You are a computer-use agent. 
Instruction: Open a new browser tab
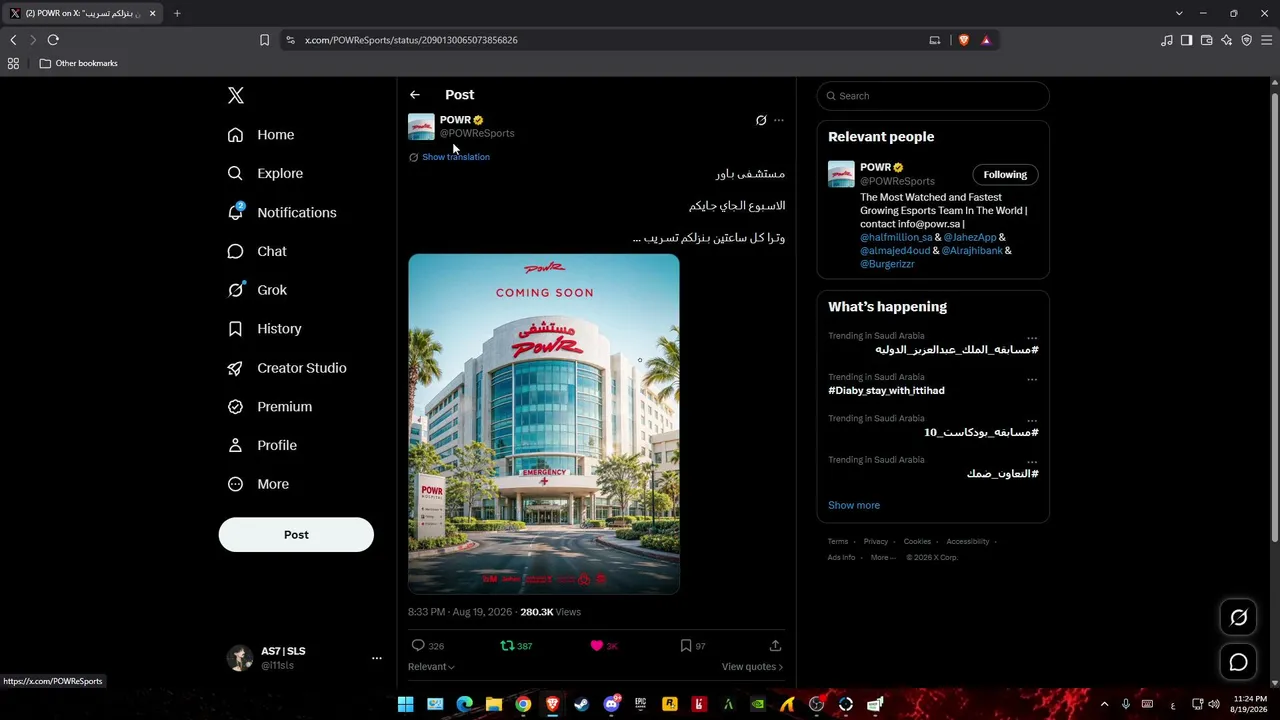coord(177,13)
